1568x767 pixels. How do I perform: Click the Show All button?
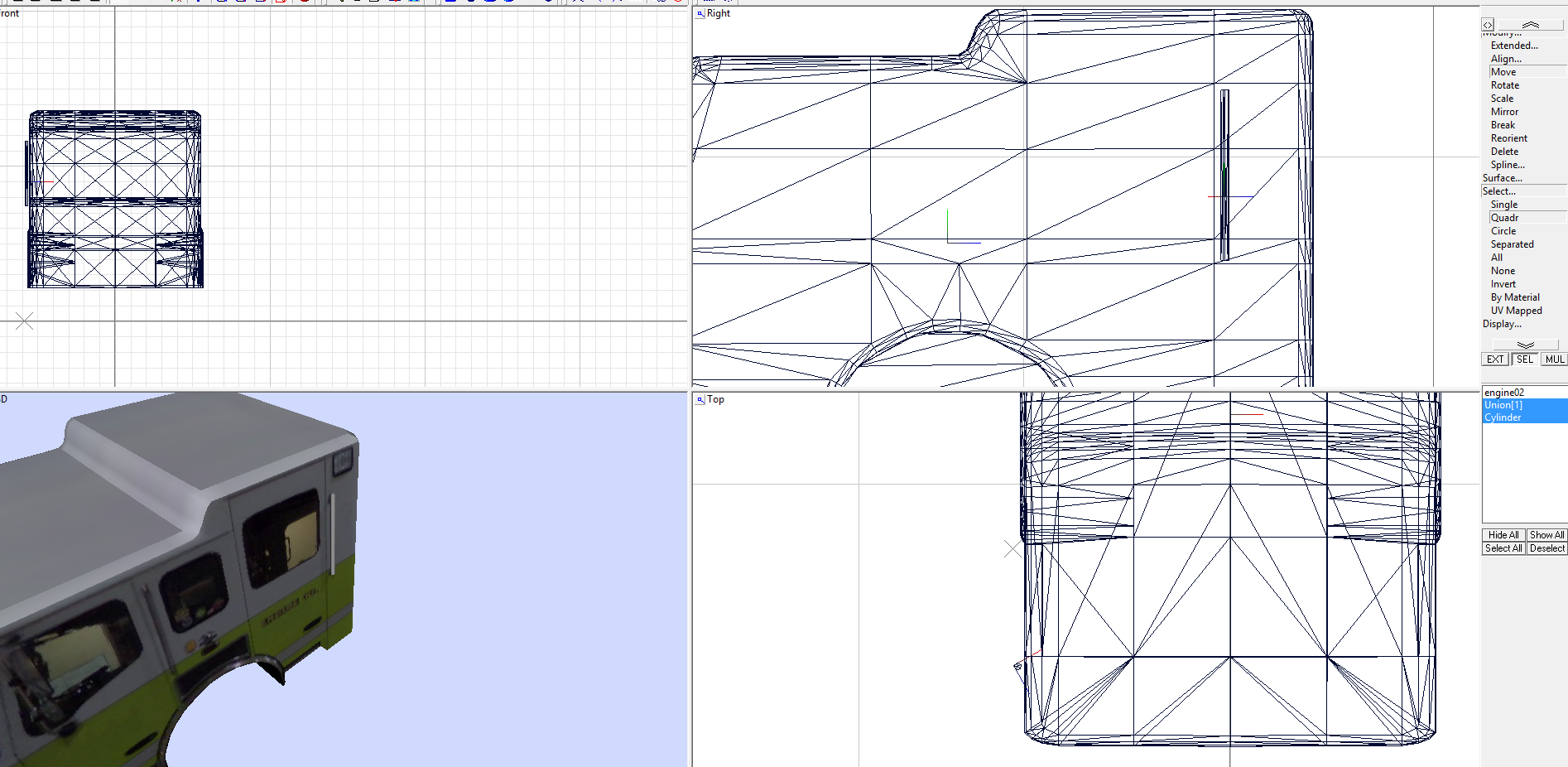[1546, 535]
